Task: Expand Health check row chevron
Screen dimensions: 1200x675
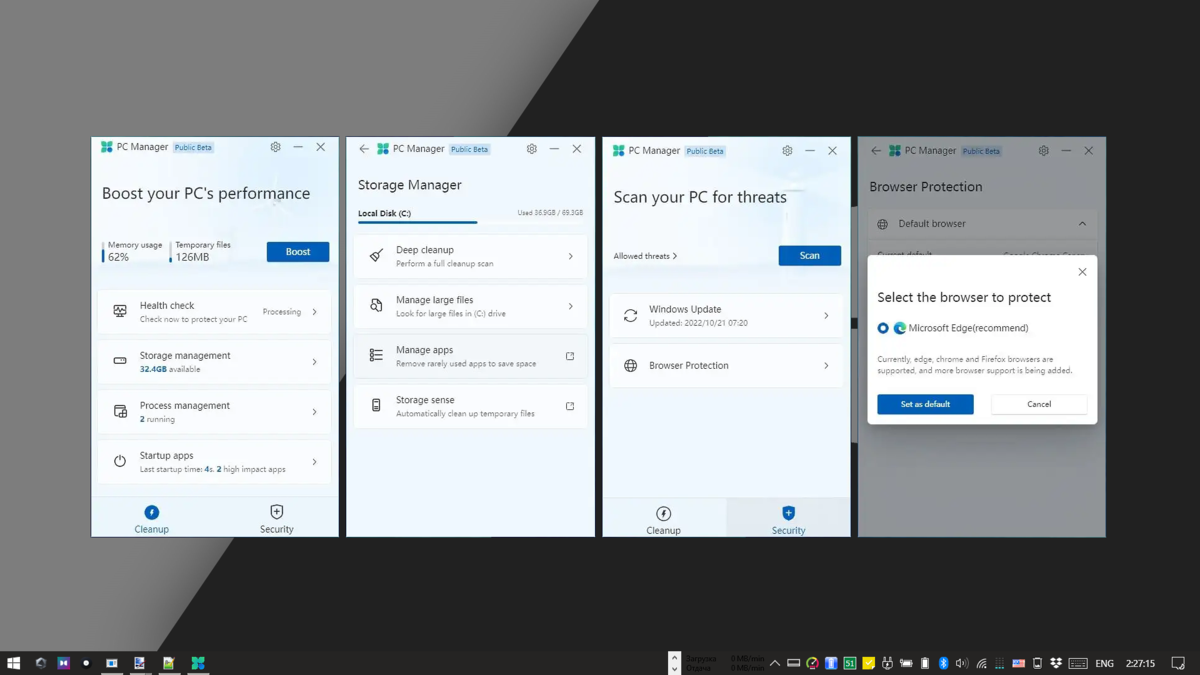Action: click(315, 312)
